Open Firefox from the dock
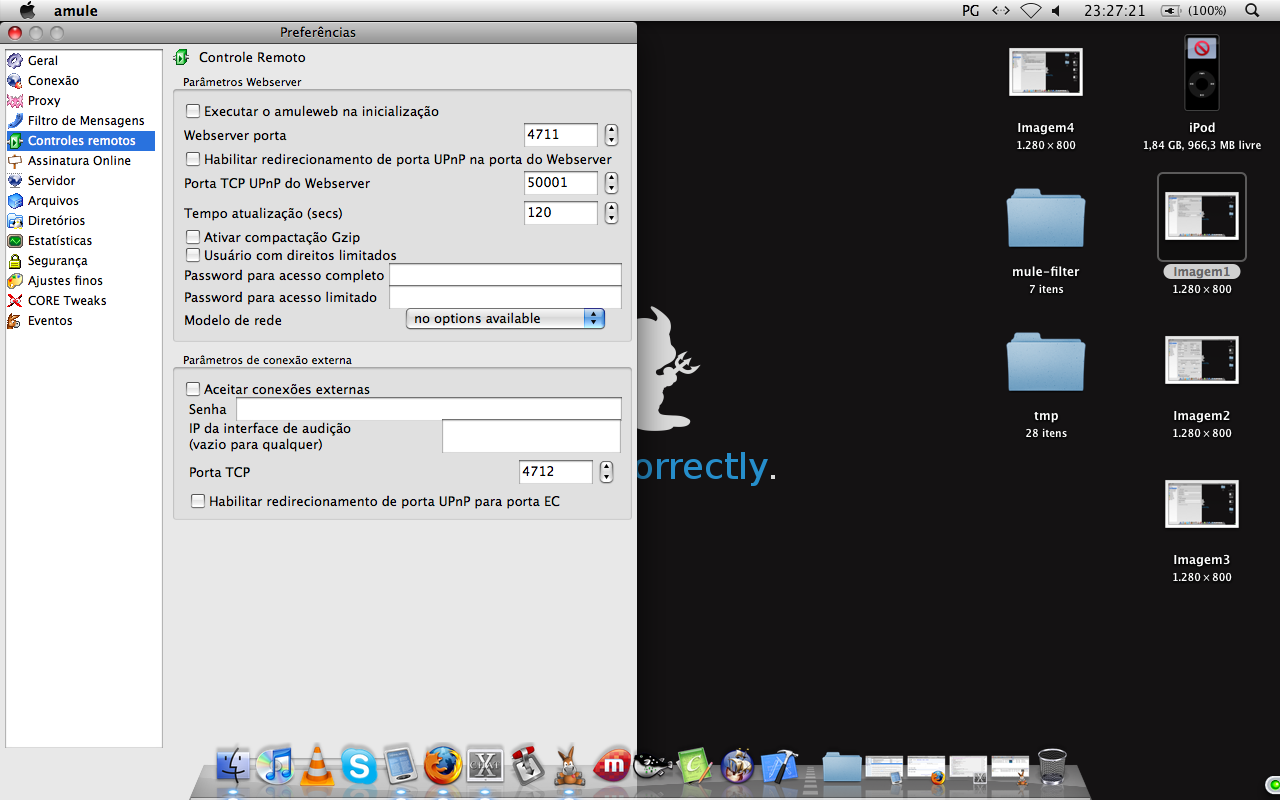 tap(443, 767)
